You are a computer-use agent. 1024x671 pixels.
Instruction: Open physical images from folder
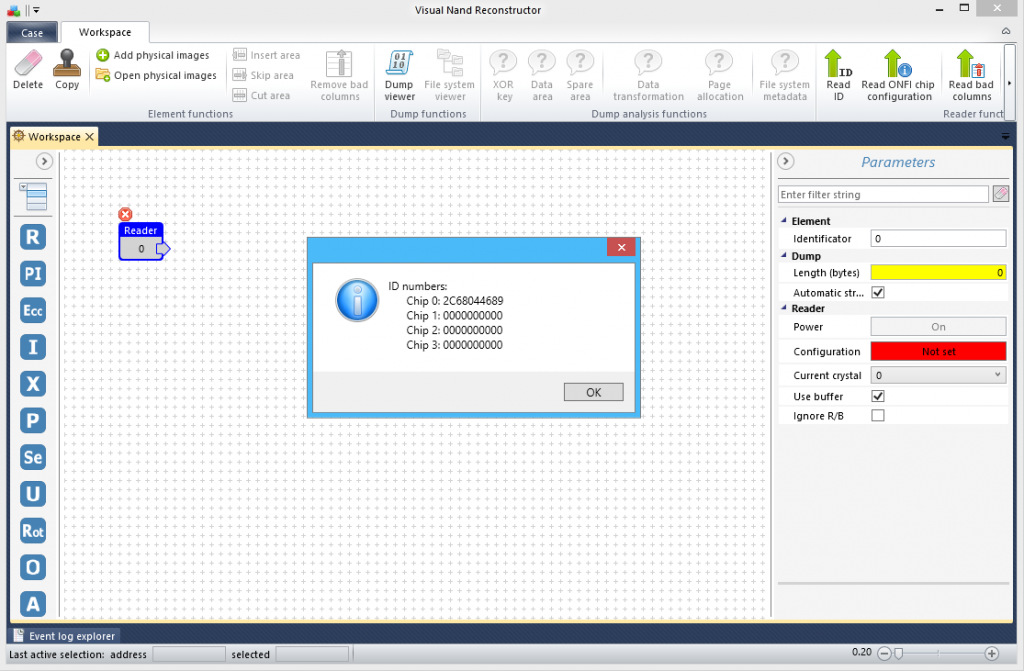click(x=156, y=75)
